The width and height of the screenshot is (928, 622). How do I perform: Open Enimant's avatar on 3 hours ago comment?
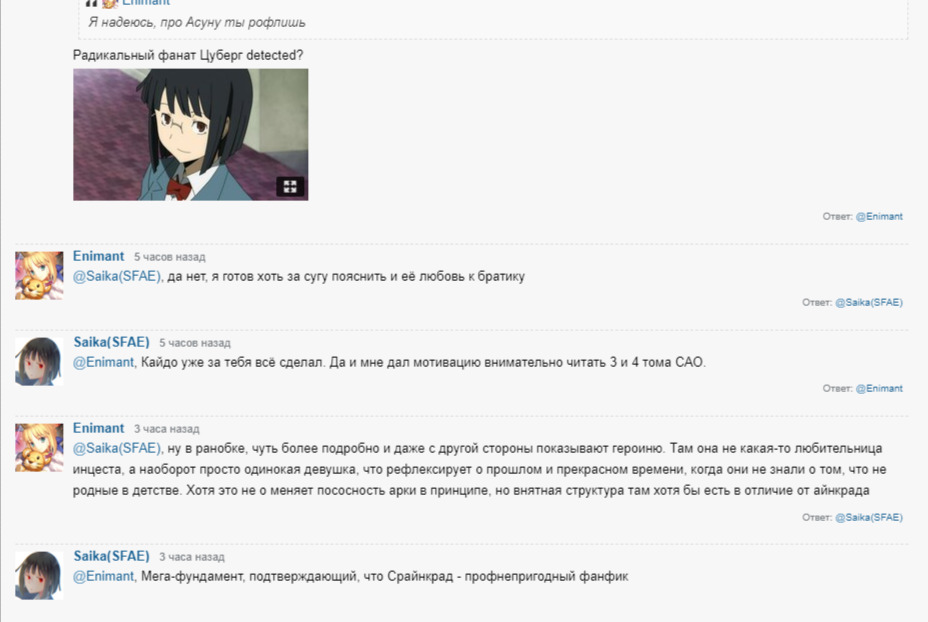coord(39,447)
